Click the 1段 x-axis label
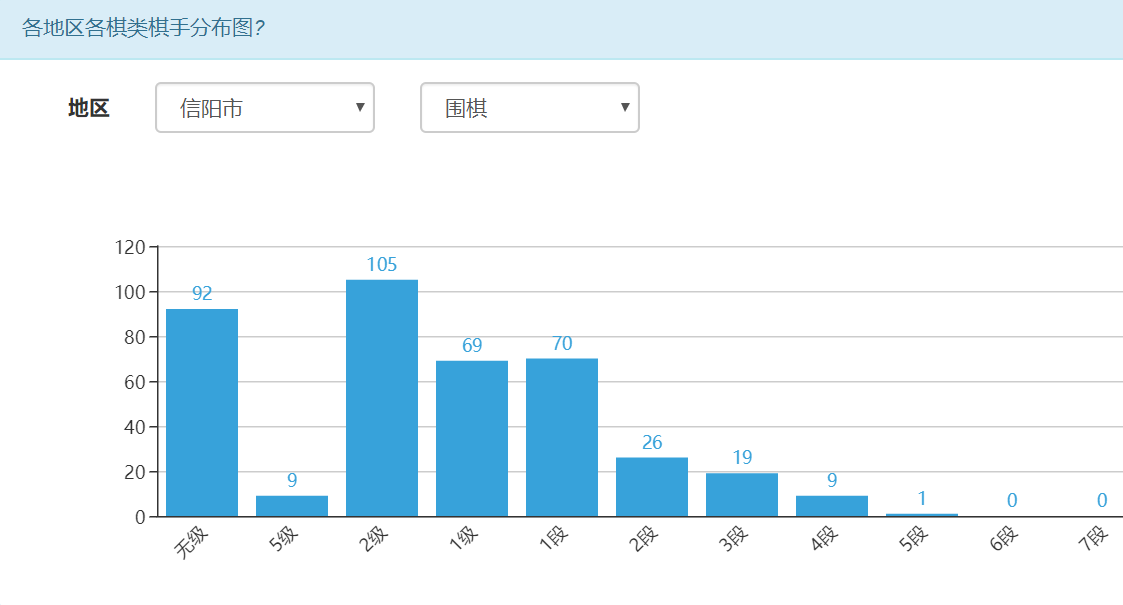This screenshot has height=605, width=1123. pos(551,542)
